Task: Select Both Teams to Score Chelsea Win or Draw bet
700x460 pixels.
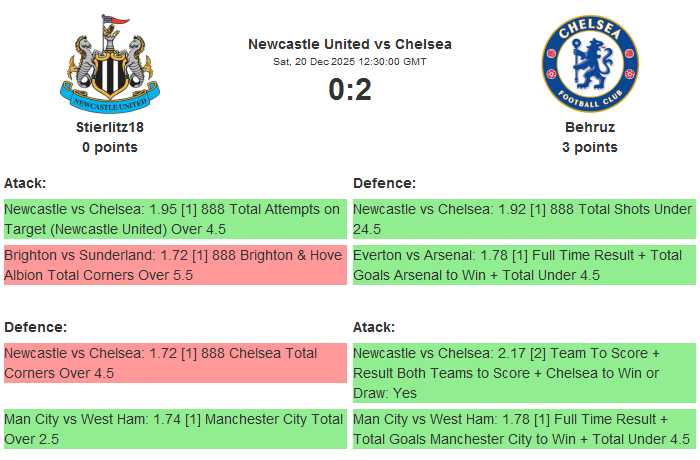Action: click(524, 373)
